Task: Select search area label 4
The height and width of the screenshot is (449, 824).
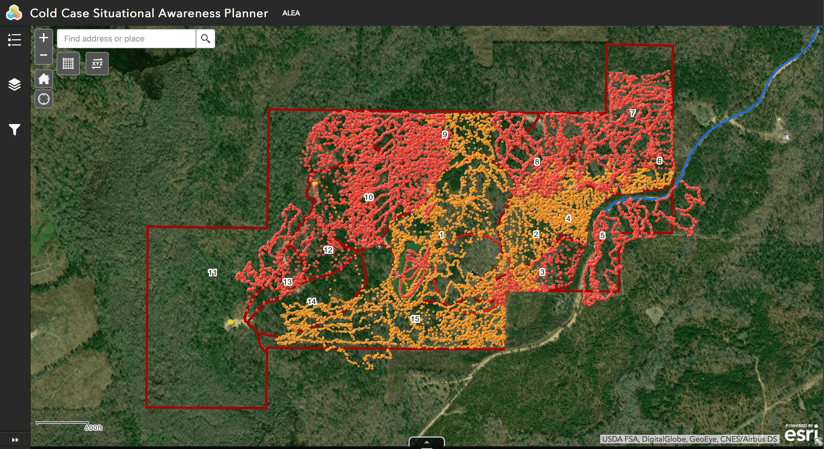Action: 568,218
